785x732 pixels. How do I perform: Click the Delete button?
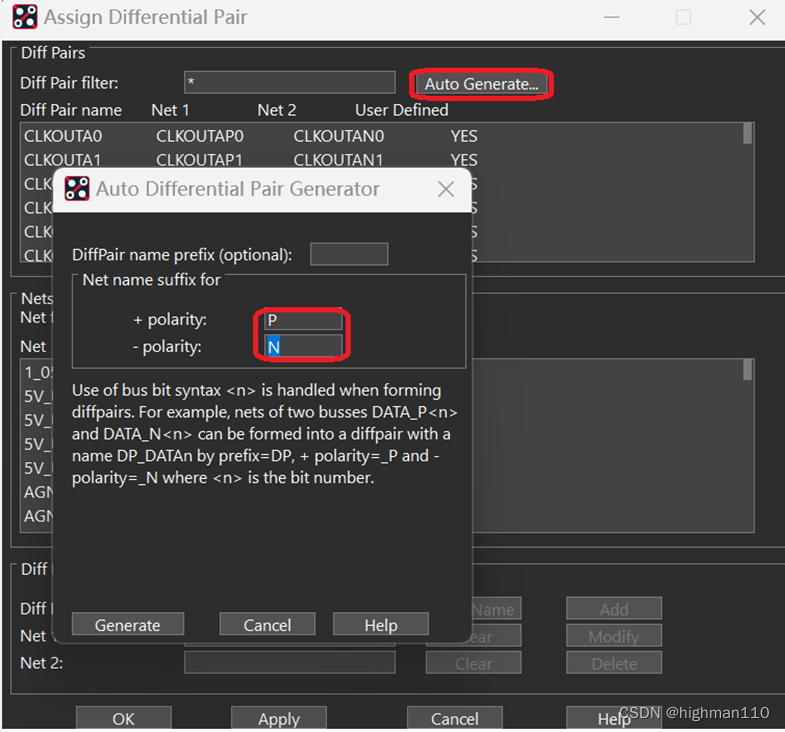coord(614,663)
